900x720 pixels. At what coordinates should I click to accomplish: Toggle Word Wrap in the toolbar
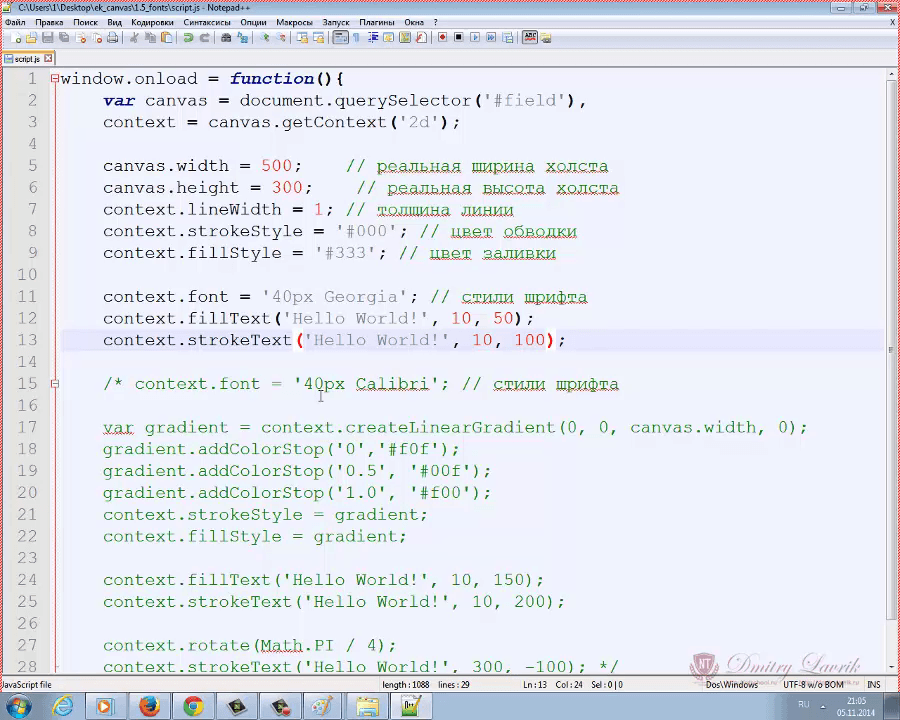(x=340, y=38)
